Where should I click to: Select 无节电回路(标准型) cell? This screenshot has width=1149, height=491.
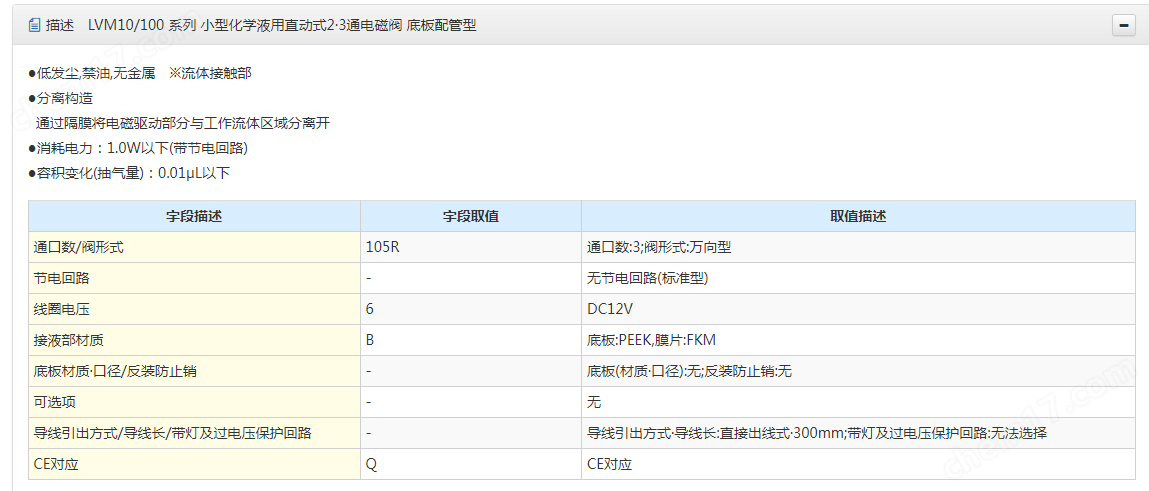pos(858,278)
